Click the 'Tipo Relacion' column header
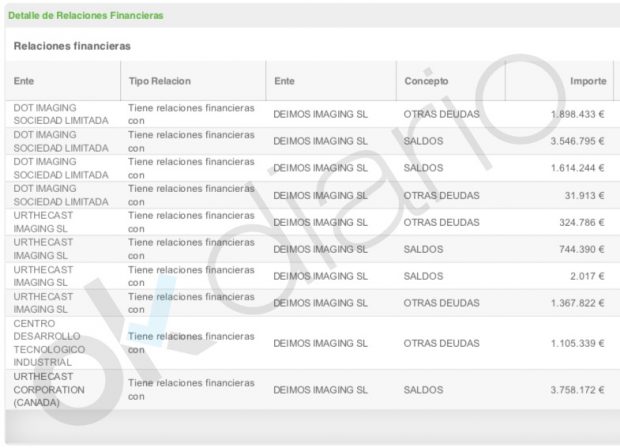The image size is (620, 448). pyautogui.click(x=160, y=81)
